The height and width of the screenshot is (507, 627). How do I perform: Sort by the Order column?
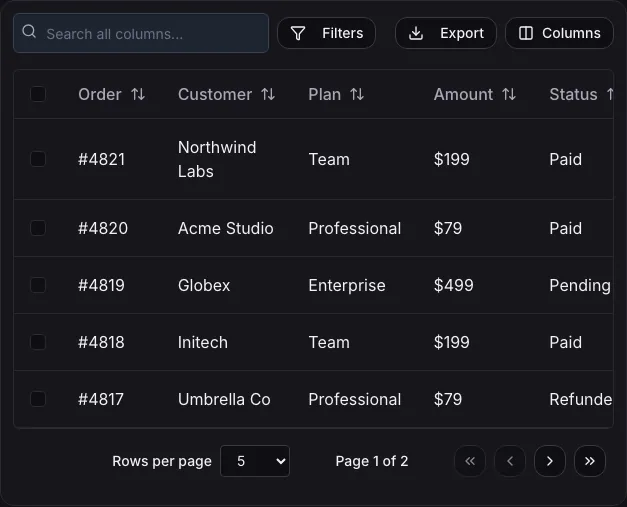112,95
